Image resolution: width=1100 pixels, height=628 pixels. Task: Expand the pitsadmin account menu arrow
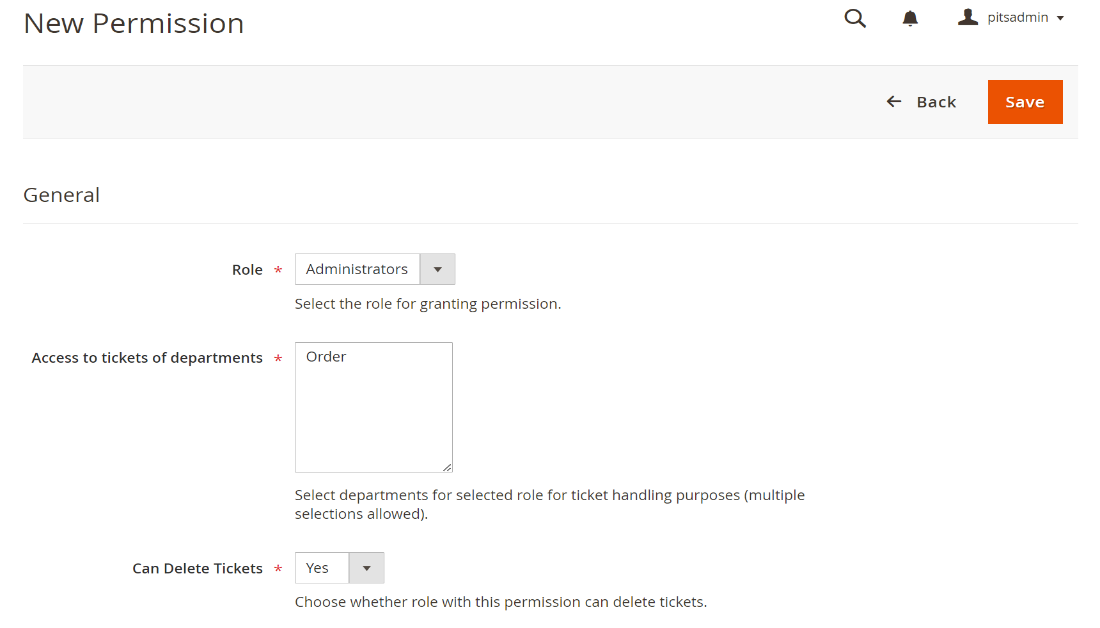[x=1060, y=18]
